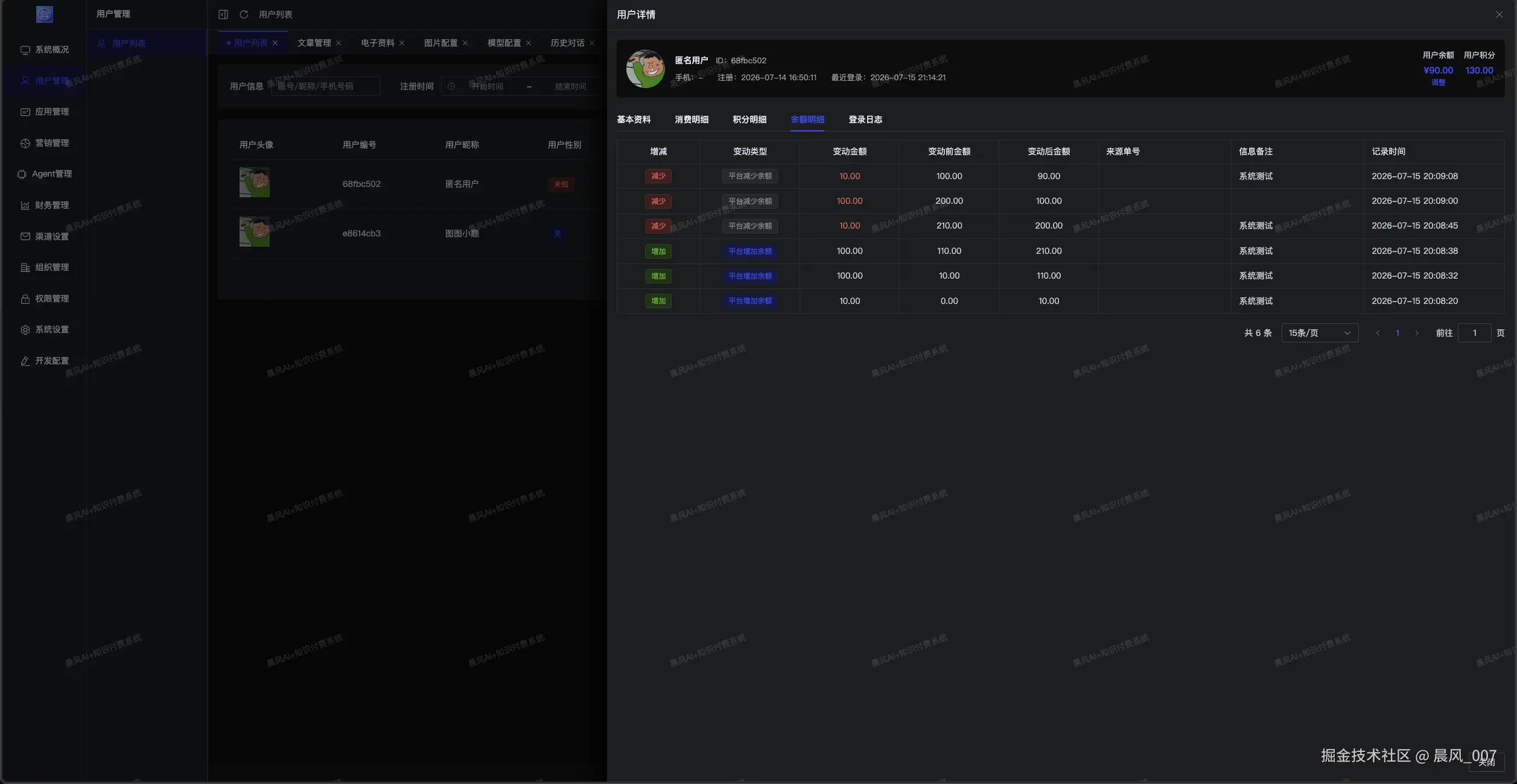Screen dimensions: 1517x784
Task: Open the 系统概况 sidebar icon
Action: pos(25,50)
